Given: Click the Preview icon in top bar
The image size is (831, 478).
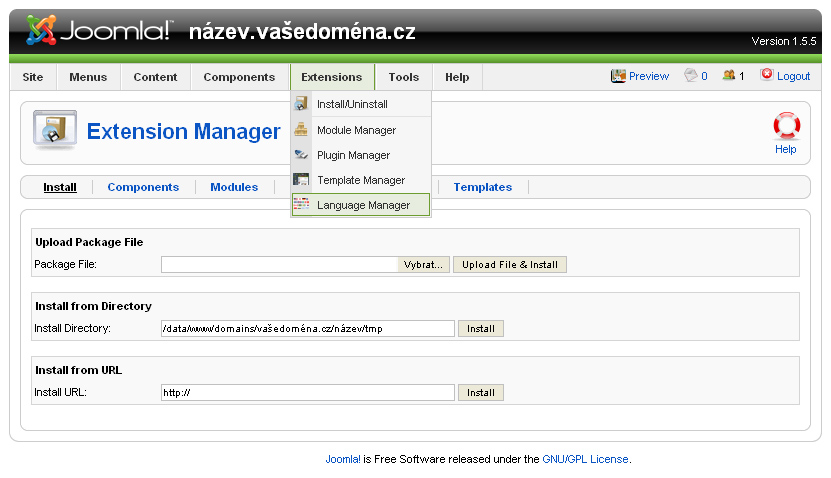Looking at the screenshot, I should pyautogui.click(x=618, y=76).
